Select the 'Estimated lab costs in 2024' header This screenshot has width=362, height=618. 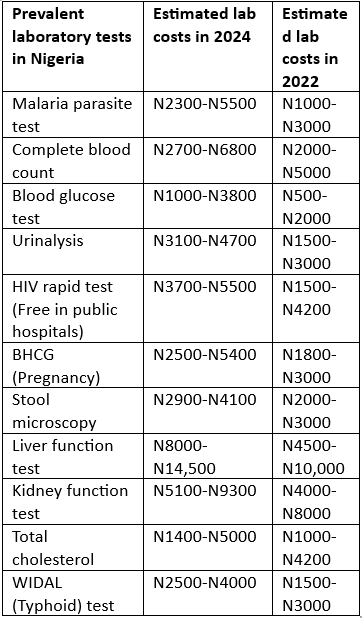coord(208,46)
